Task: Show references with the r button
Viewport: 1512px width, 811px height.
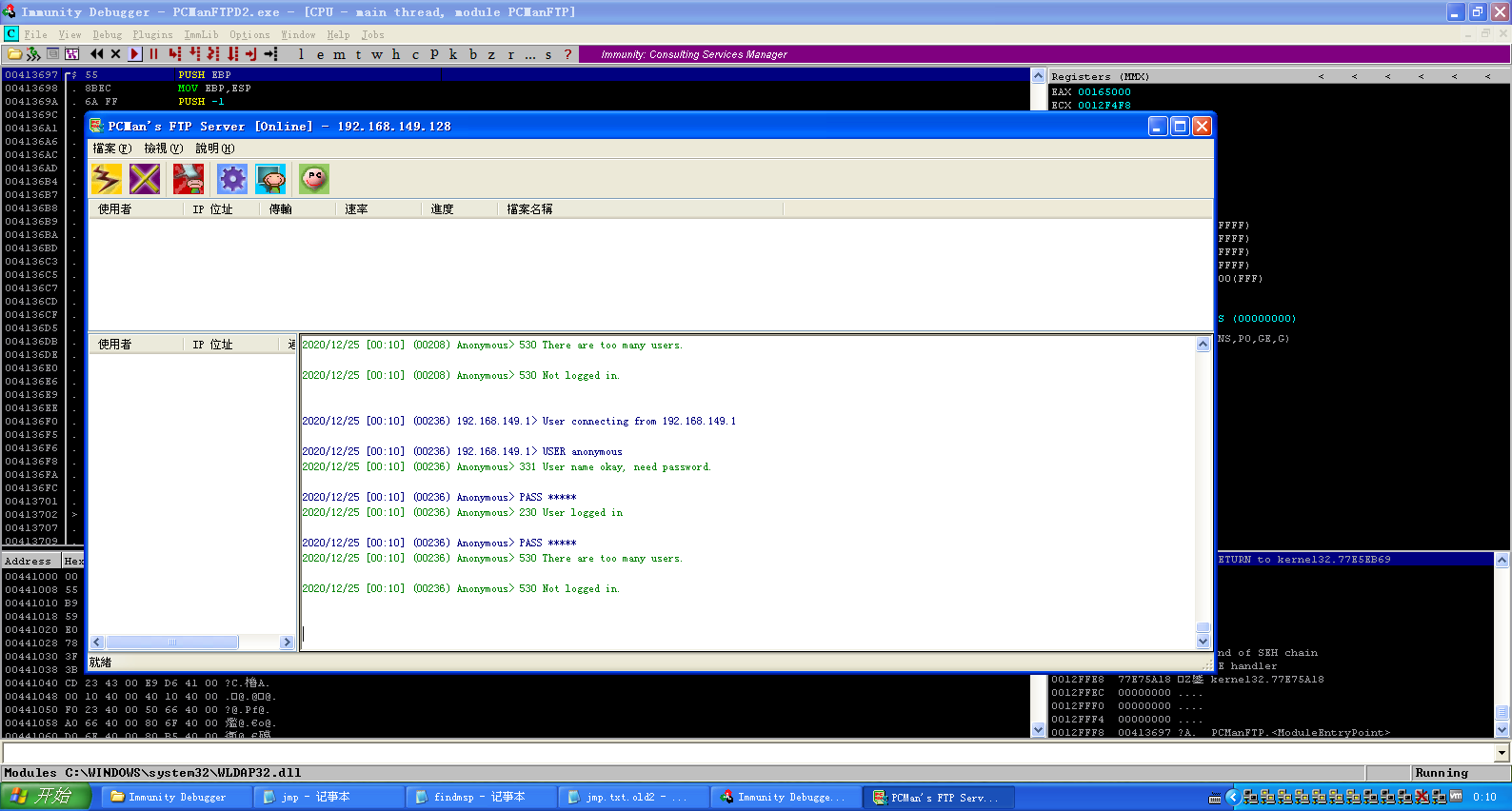Action: coord(510,54)
